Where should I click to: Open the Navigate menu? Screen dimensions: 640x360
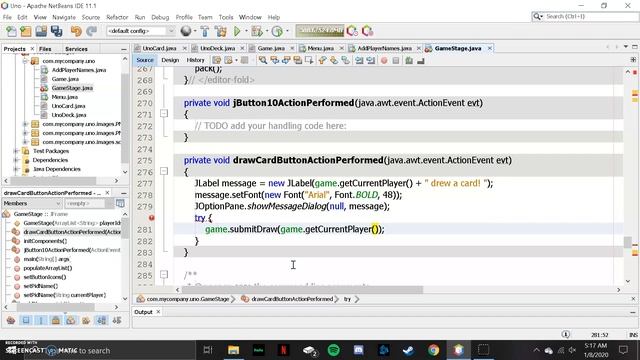click(x=64, y=17)
